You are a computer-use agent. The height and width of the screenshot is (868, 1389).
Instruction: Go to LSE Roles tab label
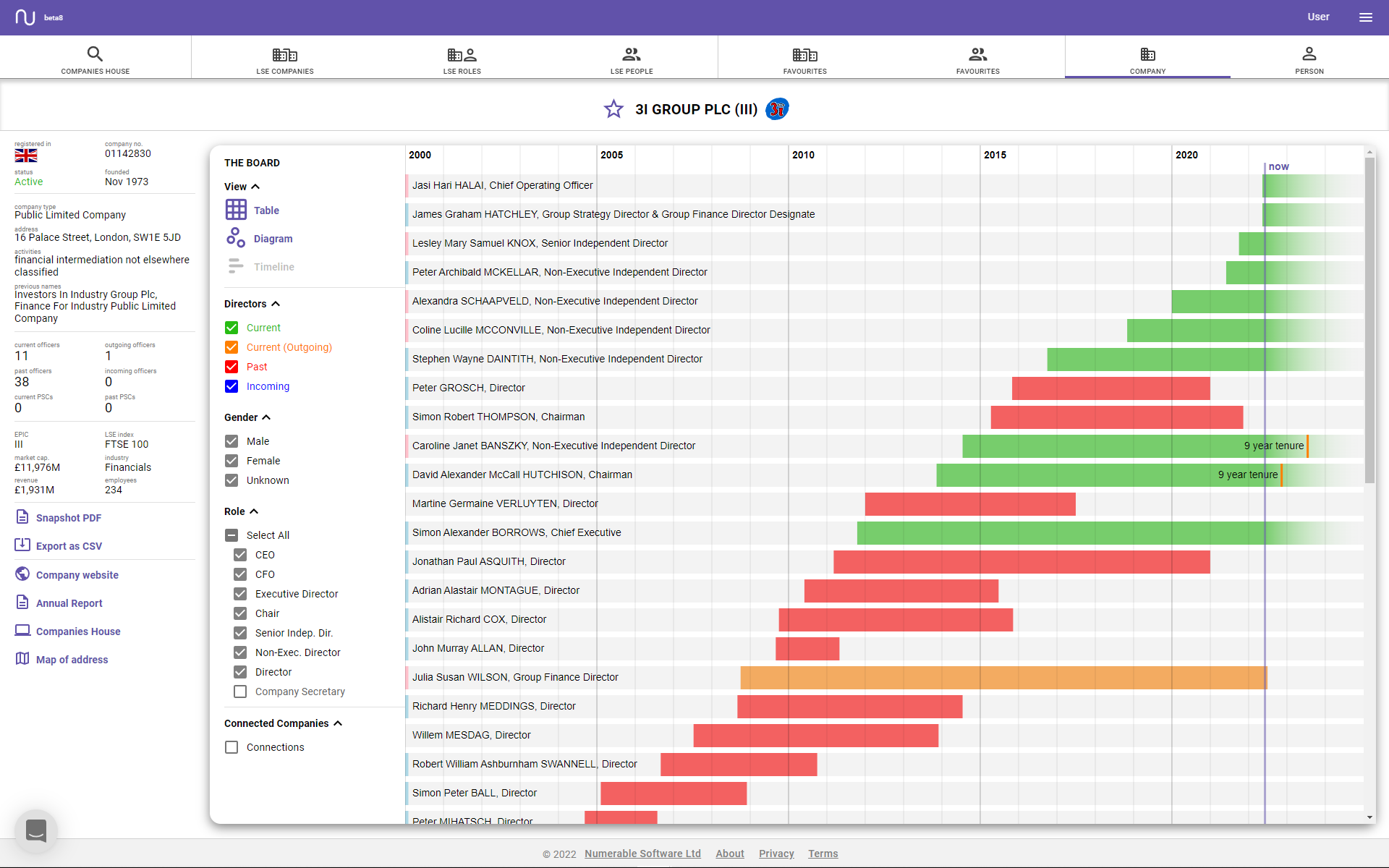click(x=462, y=72)
